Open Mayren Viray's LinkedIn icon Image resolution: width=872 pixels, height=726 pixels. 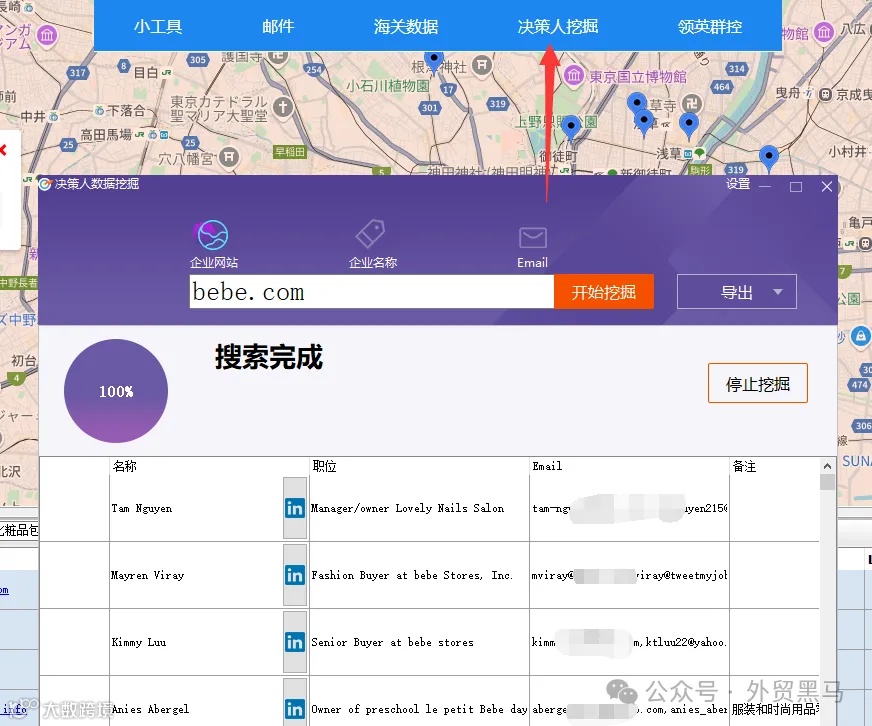(295, 575)
